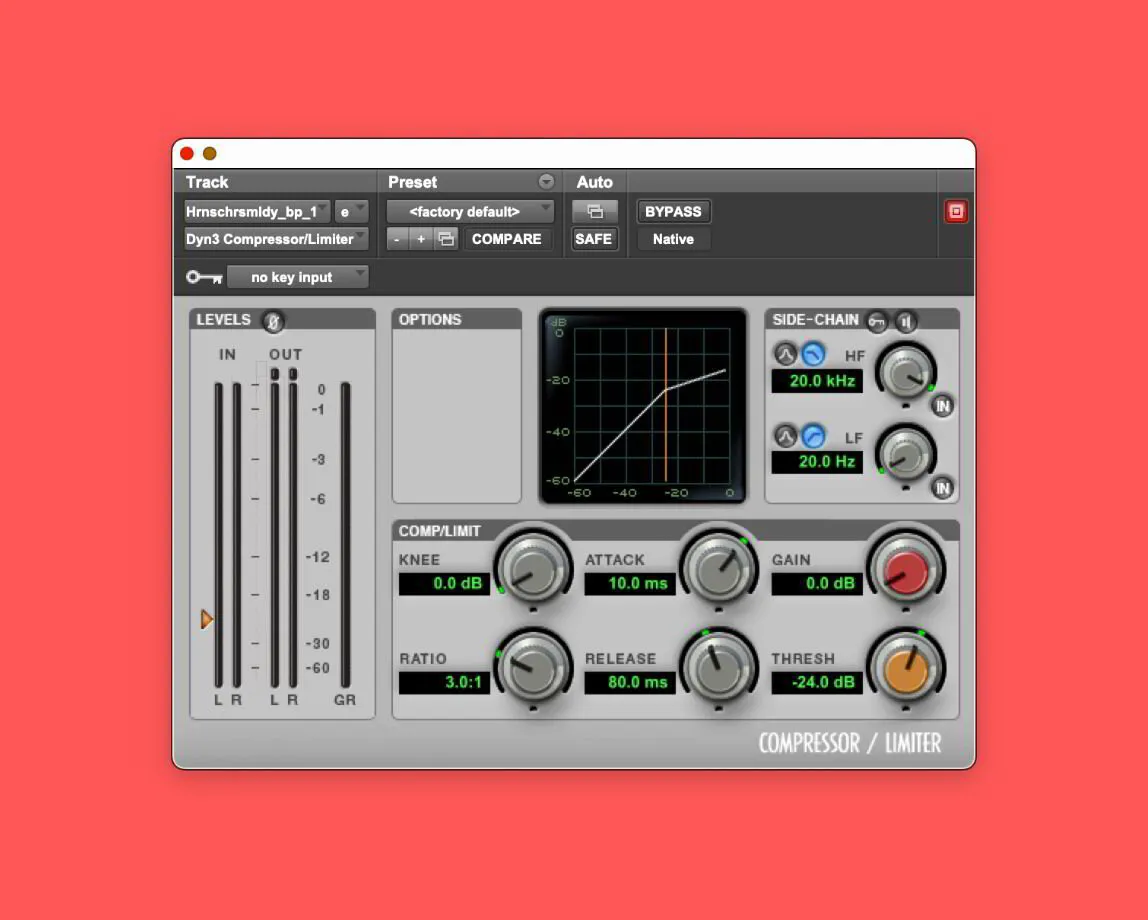The image size is (1148, 920).
Task: Adjust the orange THRESH knob
Action: [x=906, y=668]
